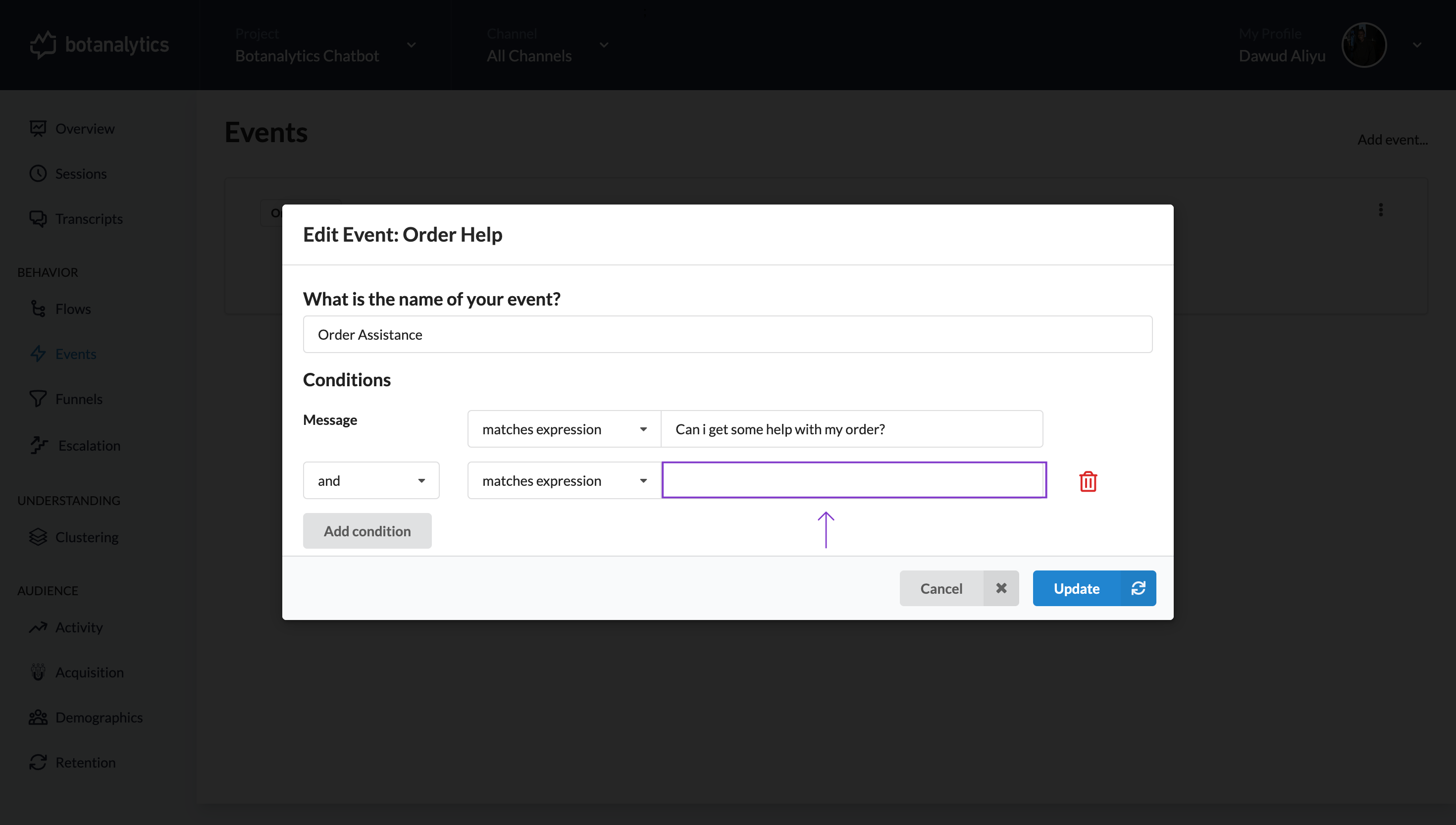Click the Activity audience menu item
Viewport: 1456px width, 825px height.
point(79,627)
